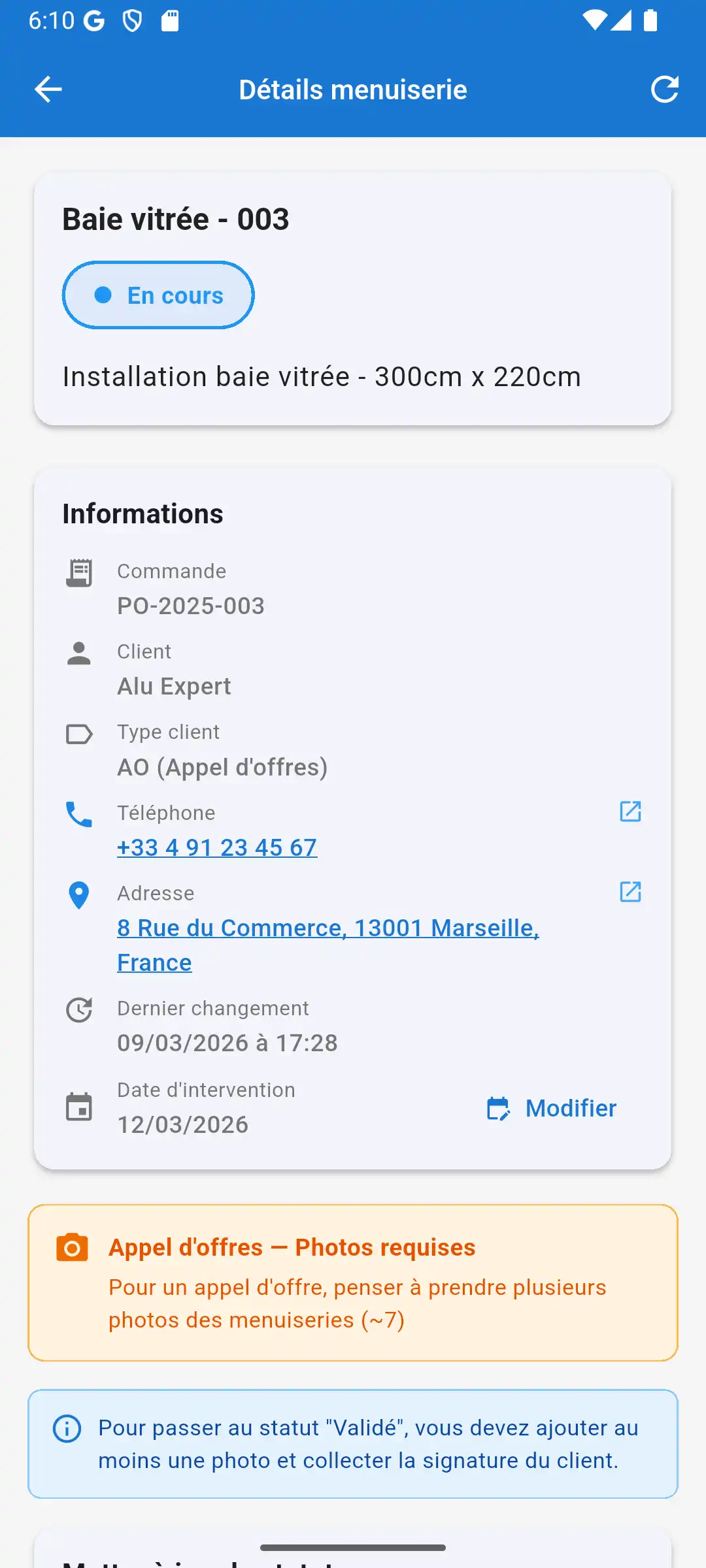706x1568 pixels.
Task: Tap the Appel d'offres Photos requises banner
Action: 353,1283
